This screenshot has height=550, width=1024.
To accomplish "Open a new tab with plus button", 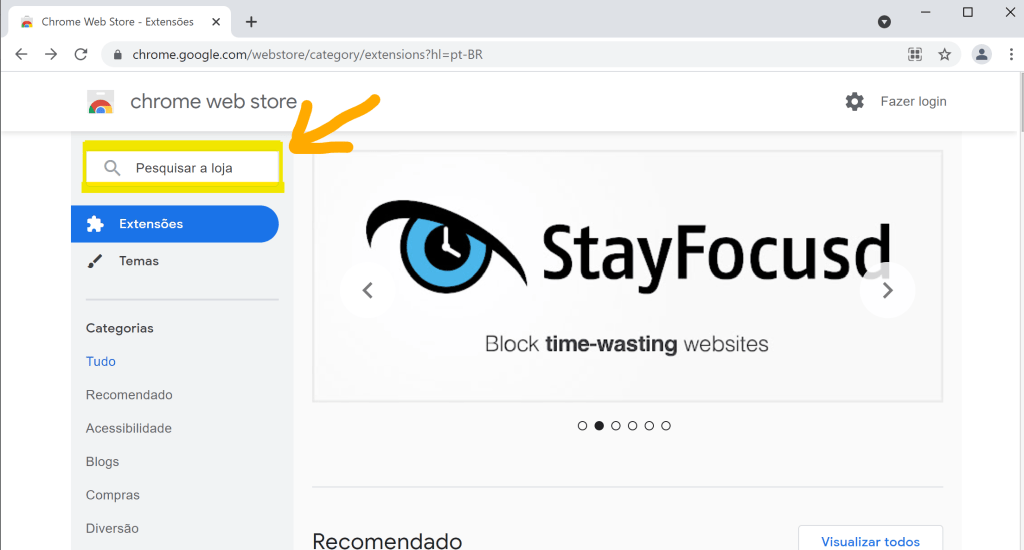I will 251,21.
